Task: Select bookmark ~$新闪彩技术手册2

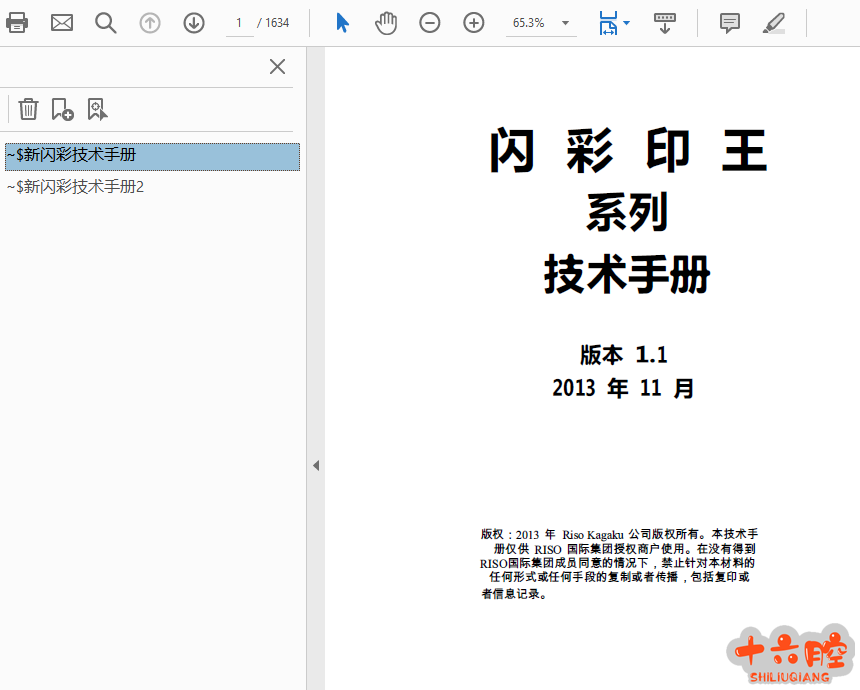Action: point(76,186)
